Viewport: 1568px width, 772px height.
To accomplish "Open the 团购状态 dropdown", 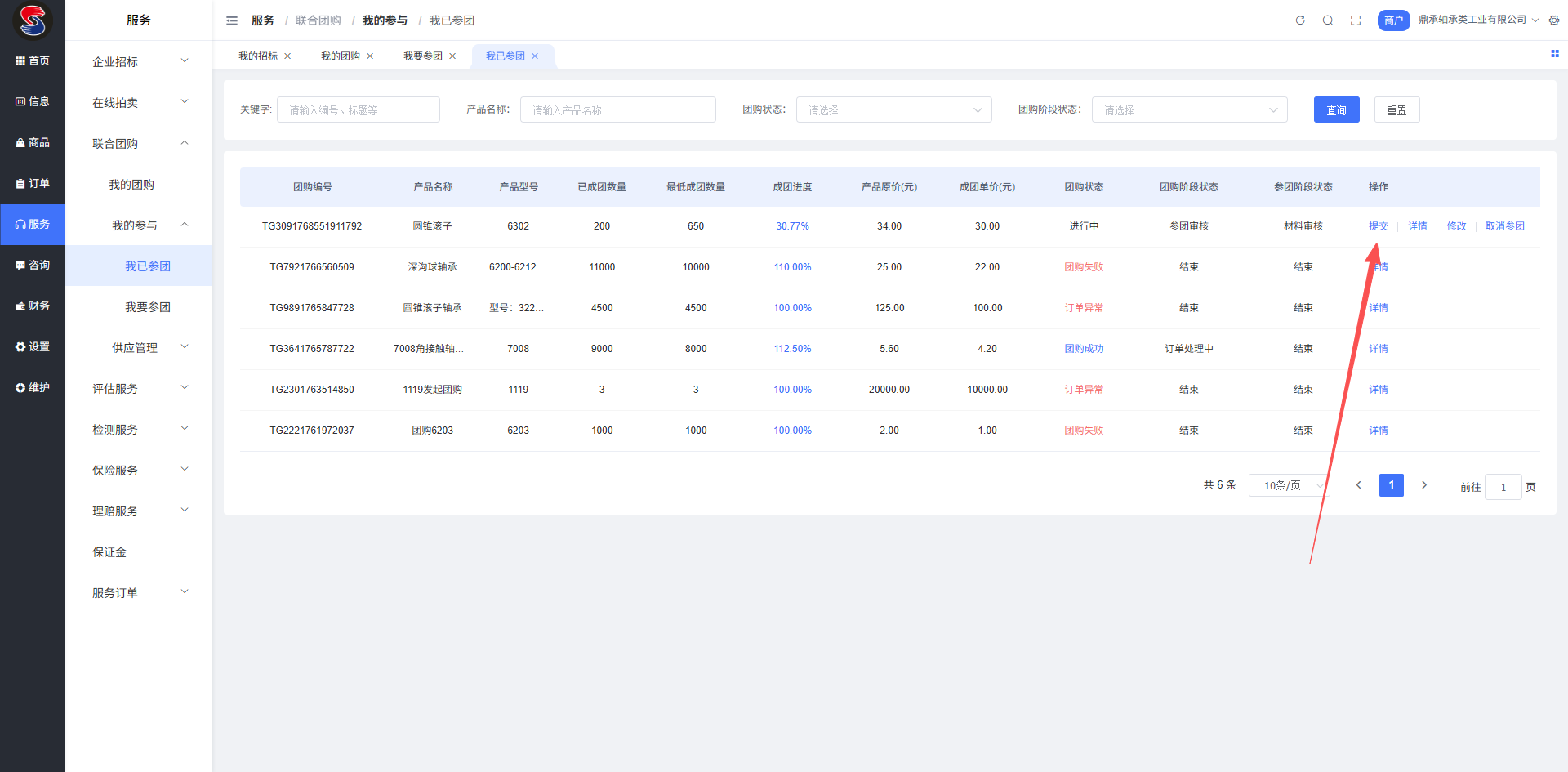I will [x=893, y=110].
